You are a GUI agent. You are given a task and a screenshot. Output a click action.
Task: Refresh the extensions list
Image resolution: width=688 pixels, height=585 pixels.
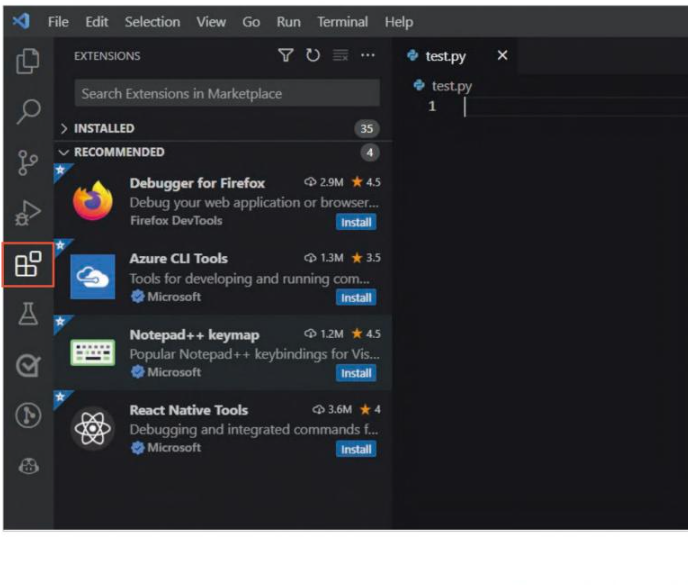[313, 55]
